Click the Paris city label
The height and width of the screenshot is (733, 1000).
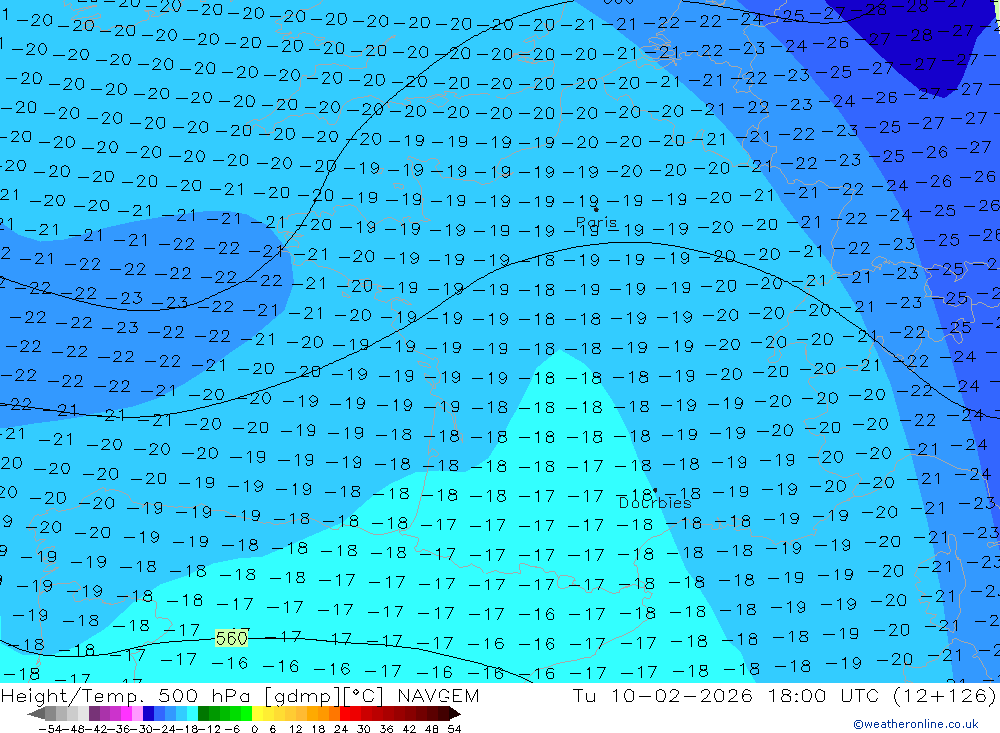[x=596, y=223]
